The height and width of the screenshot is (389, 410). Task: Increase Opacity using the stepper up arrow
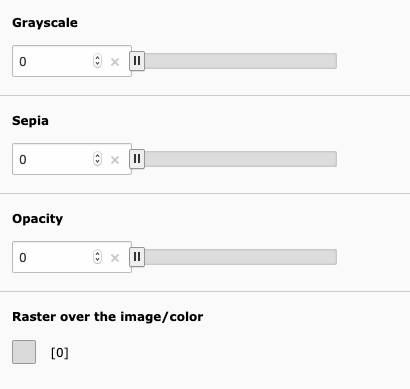click(x=97, y=254)
